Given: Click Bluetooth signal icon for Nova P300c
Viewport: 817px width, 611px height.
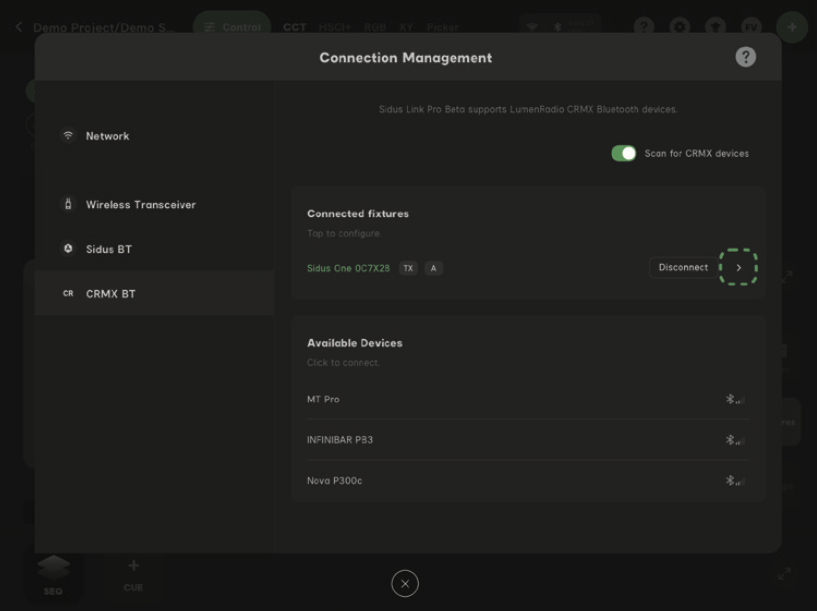Looking at the screenshot, I should 735,481.
